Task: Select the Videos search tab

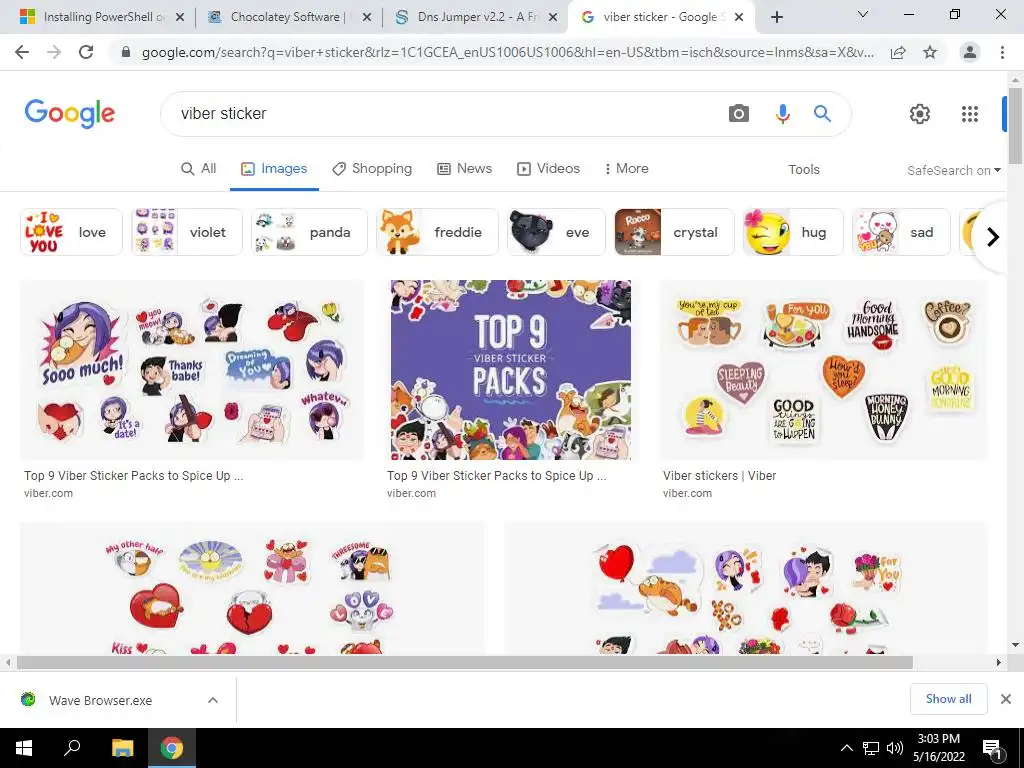Action: tap(549, 168)
